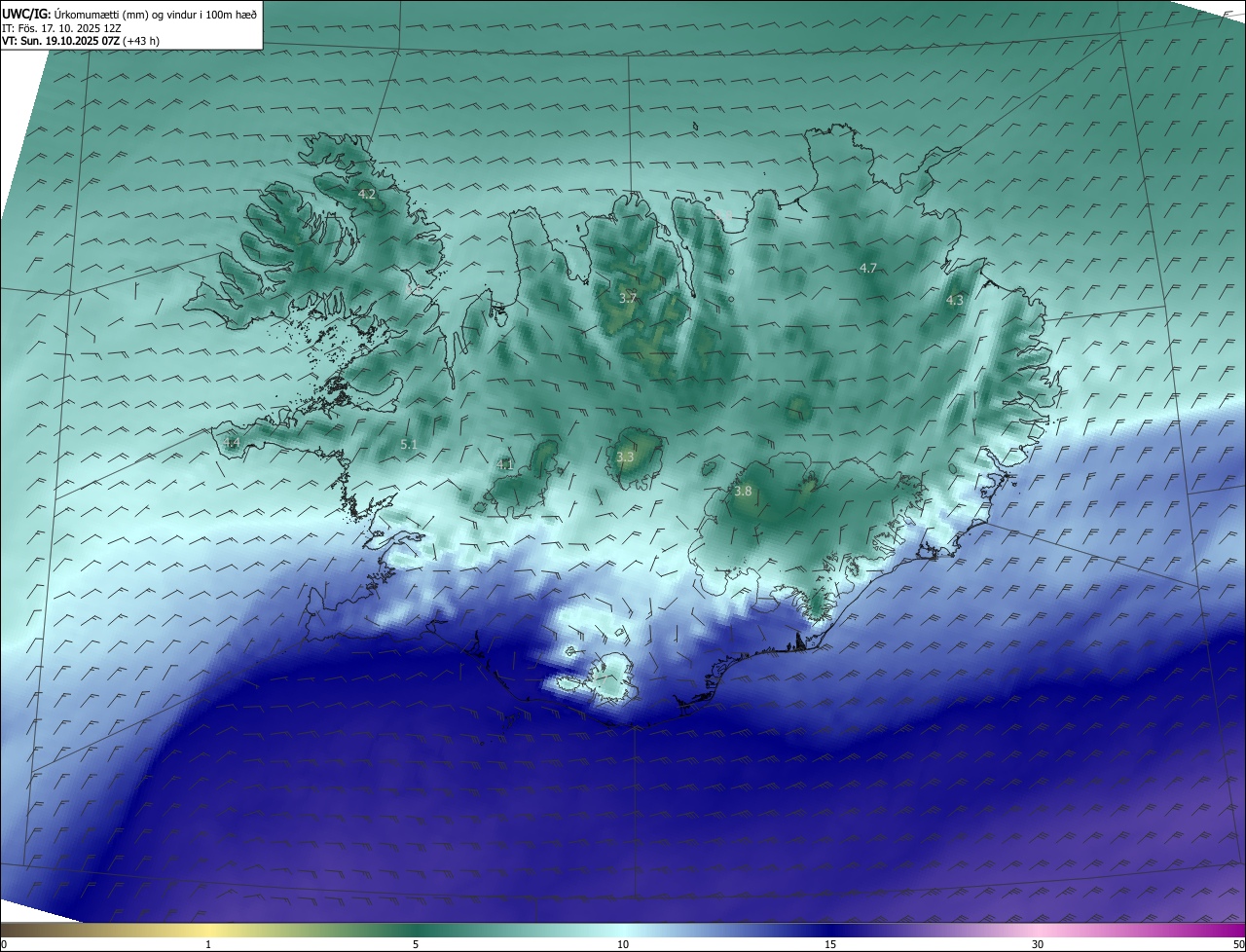Click the color scale tick label 50
The width and height of the screenshot is (1246, 952).
[x=1238, y=944]
